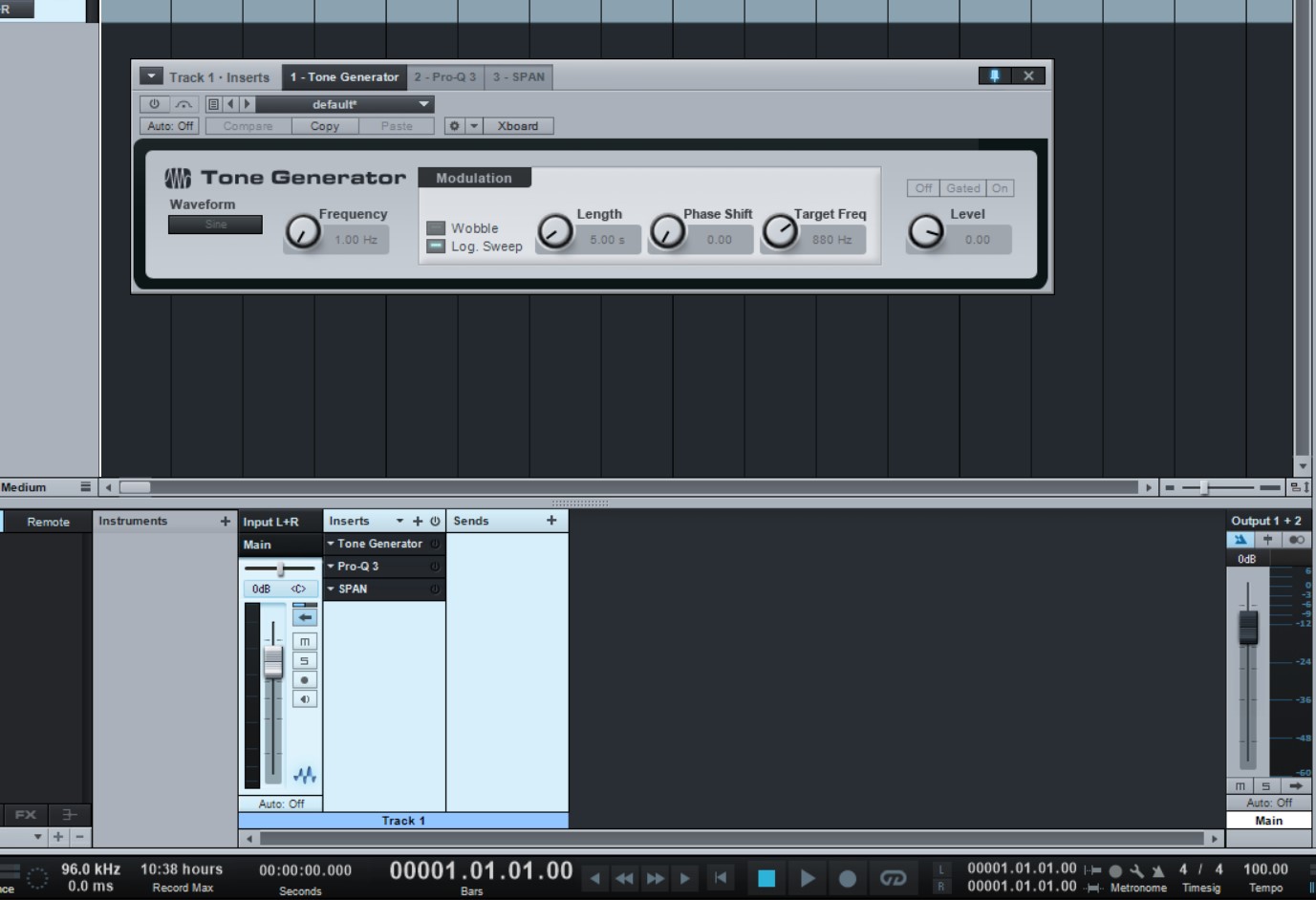Viewport: 1316px width, 900px height.
Task: Toggle the activate-all power icon in Inserts header
Action: 435,521
